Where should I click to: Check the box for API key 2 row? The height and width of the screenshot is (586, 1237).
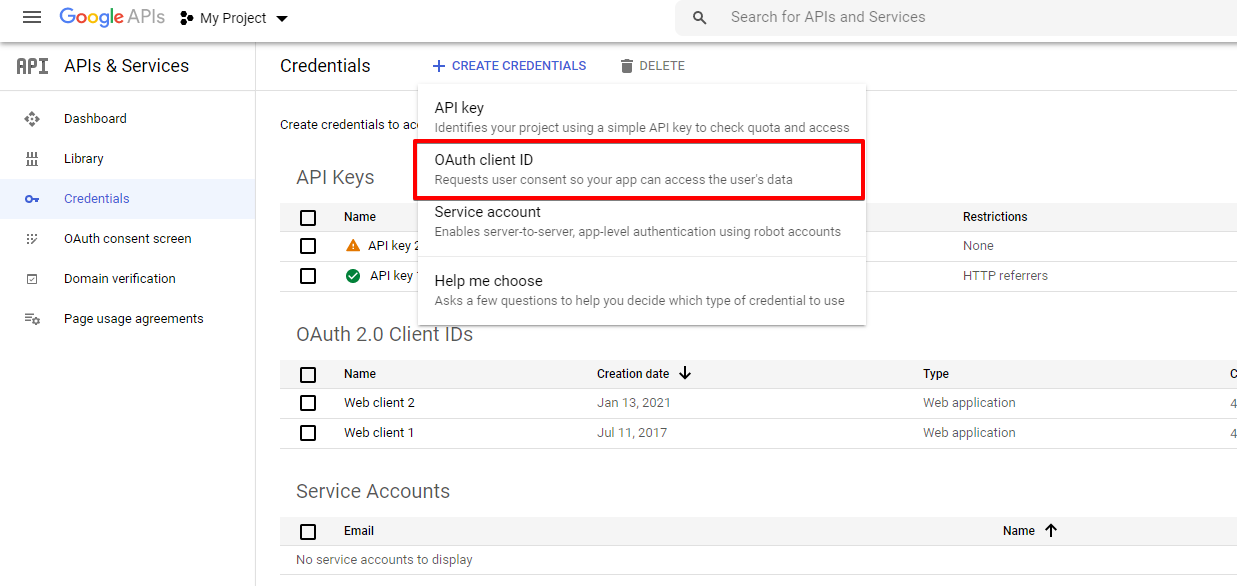308,246
